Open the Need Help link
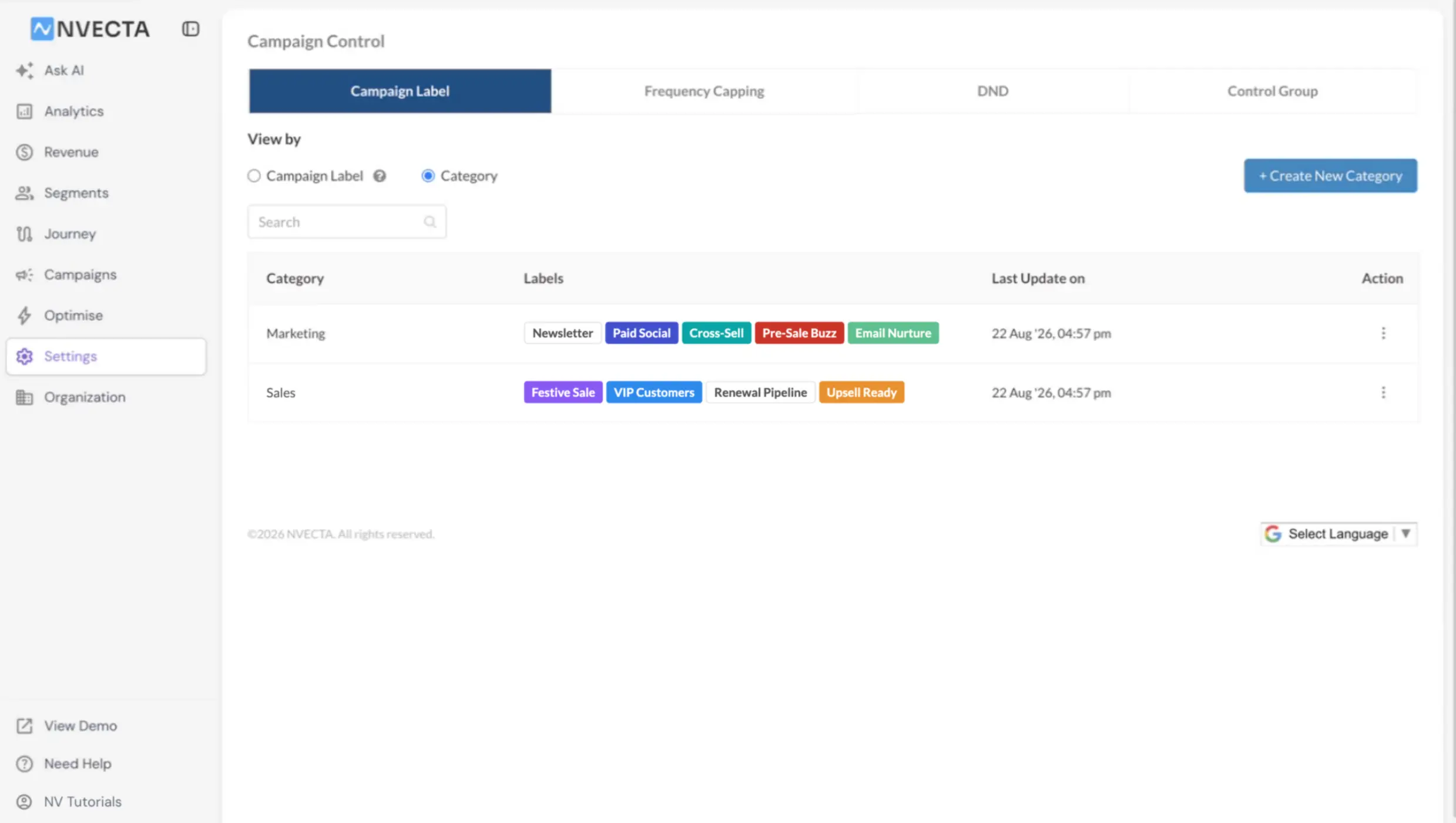Image resolution: width=1456 pixels, height=823 pixels. click(x=78, y=764)
